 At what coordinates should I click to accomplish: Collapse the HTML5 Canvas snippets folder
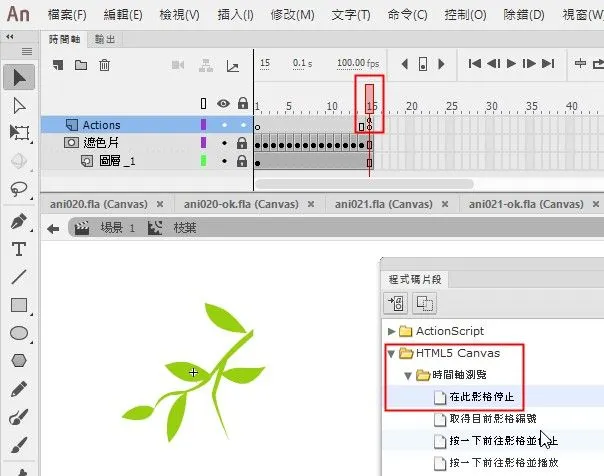point(391,354)
